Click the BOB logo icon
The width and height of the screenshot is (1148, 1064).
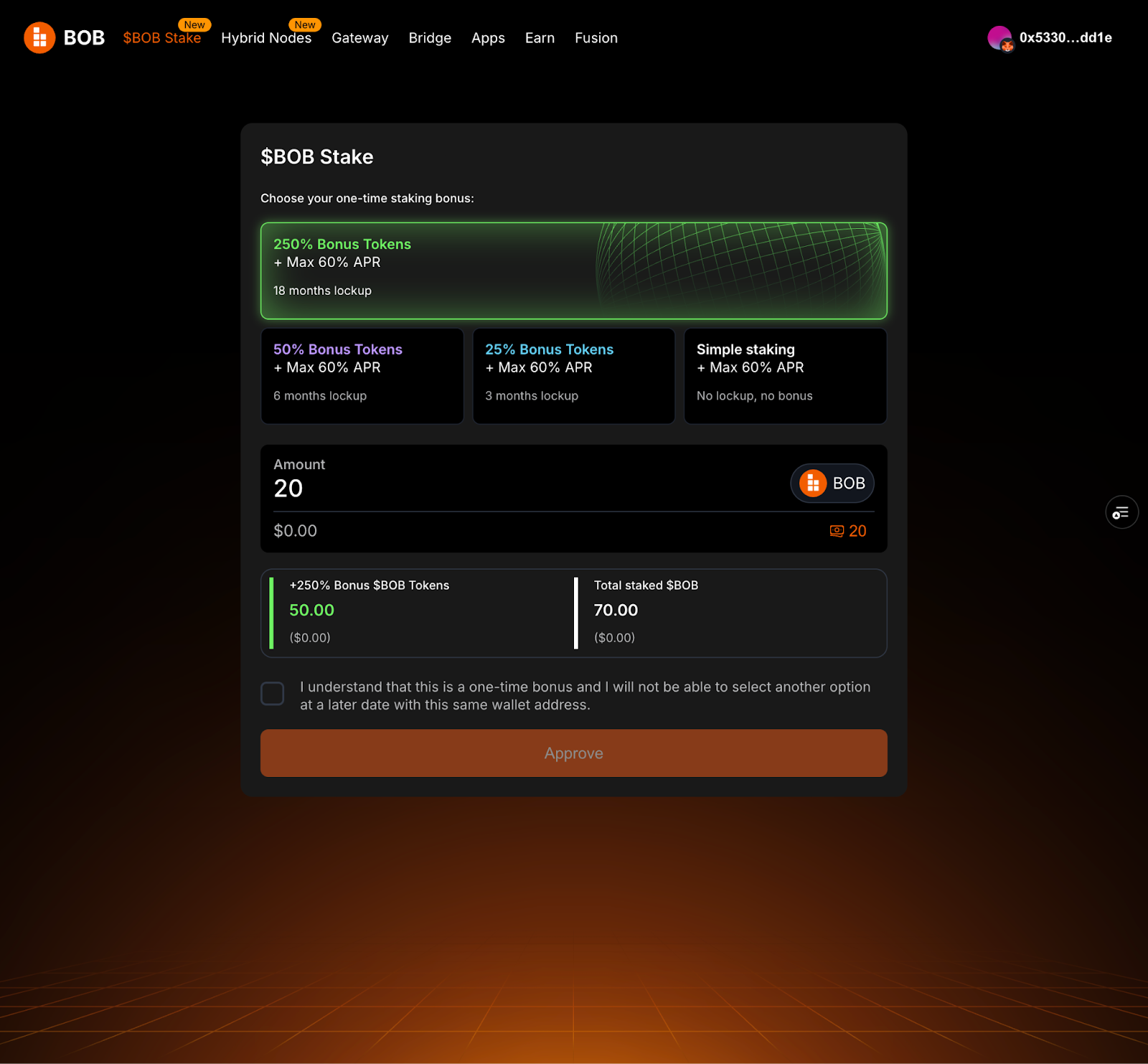point(39,37)
